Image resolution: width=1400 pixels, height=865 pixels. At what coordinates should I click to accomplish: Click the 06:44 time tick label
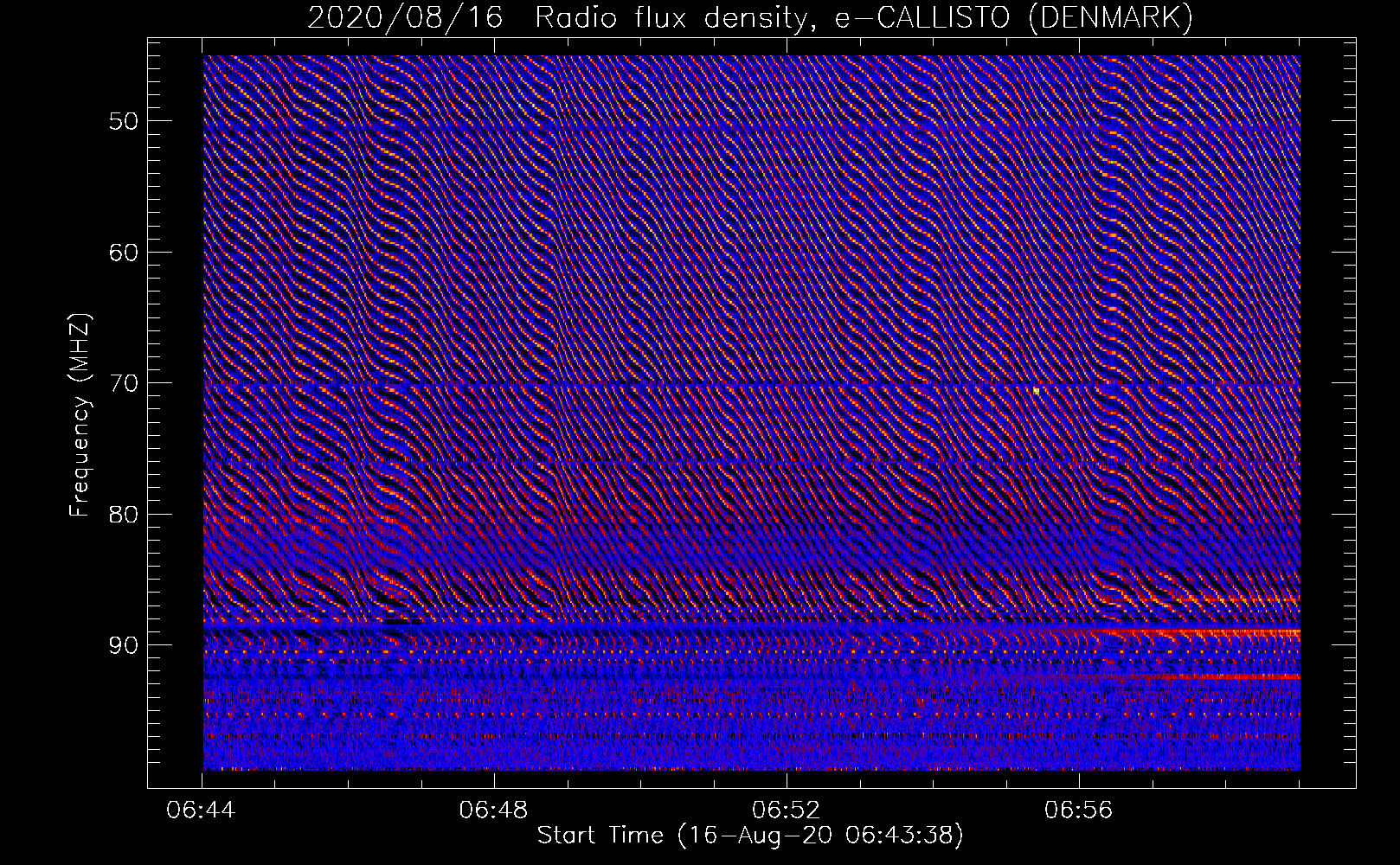tap(202, 811)
